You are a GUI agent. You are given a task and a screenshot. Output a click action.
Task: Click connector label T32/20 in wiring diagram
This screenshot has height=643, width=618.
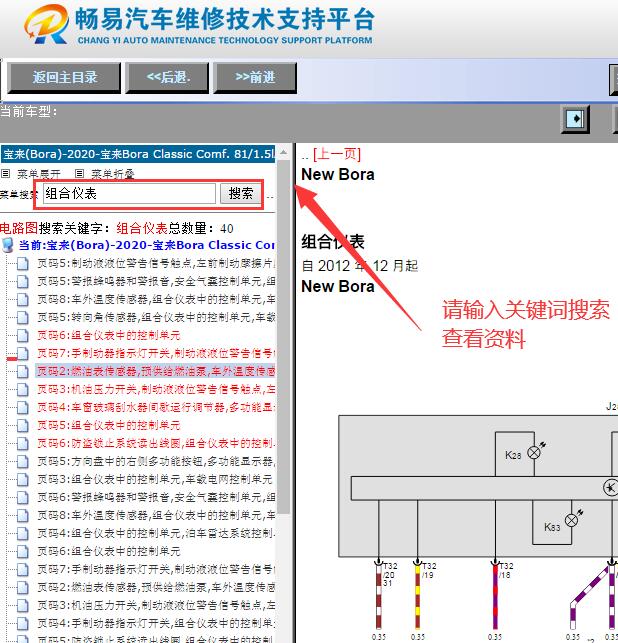point(389,574)
